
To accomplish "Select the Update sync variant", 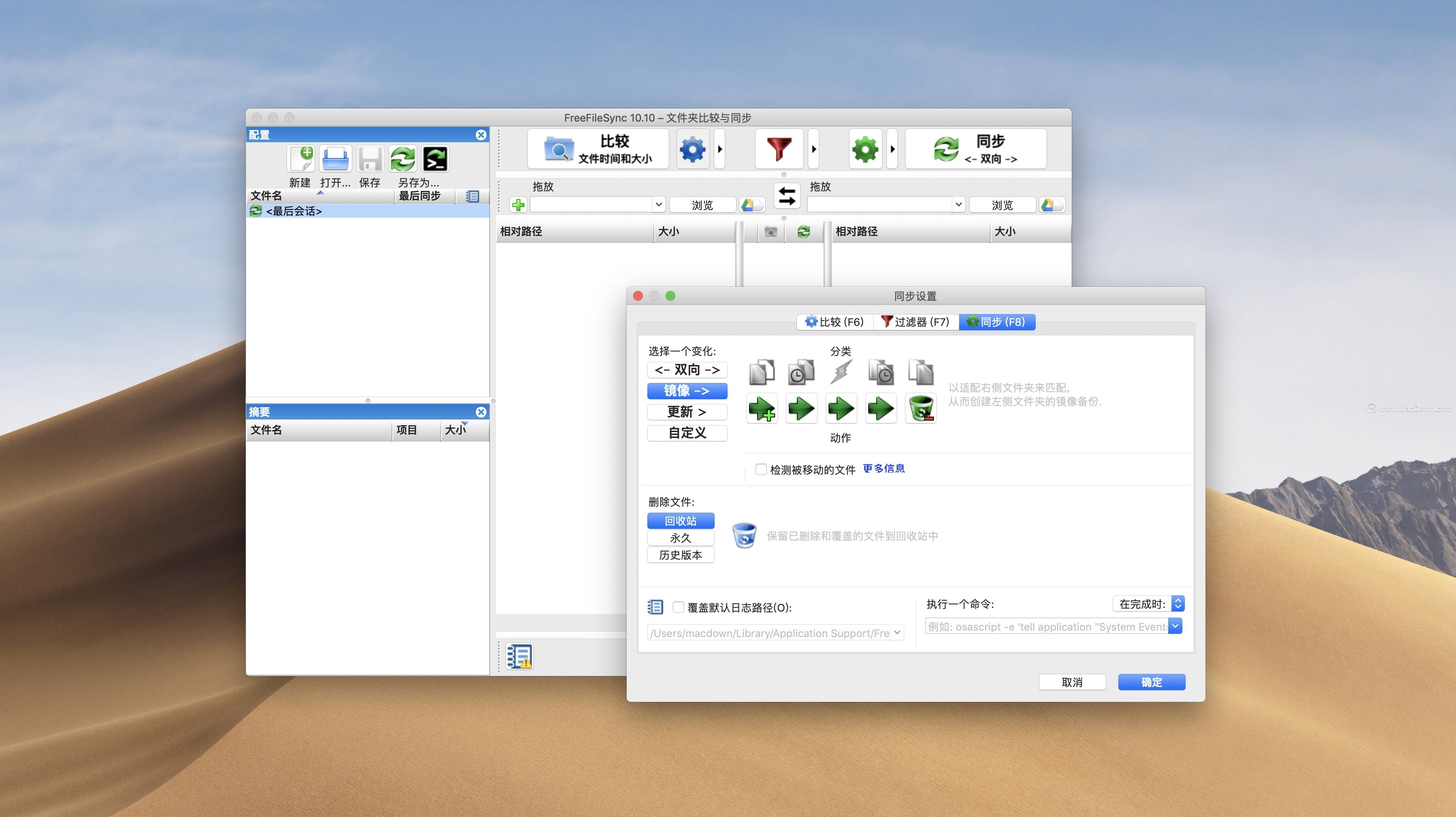I will click(687, 412).
